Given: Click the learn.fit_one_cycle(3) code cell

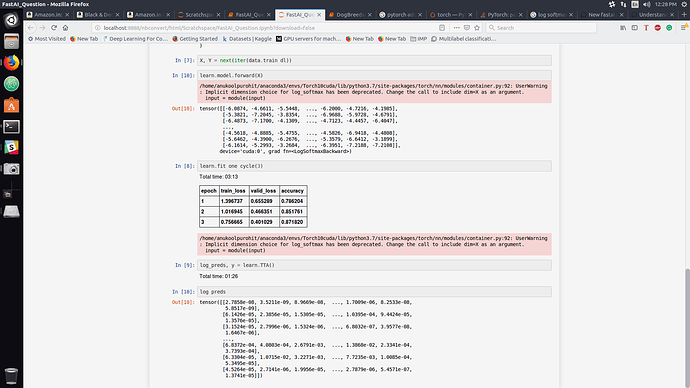Looking at the screenshot, I should point(374,166).
